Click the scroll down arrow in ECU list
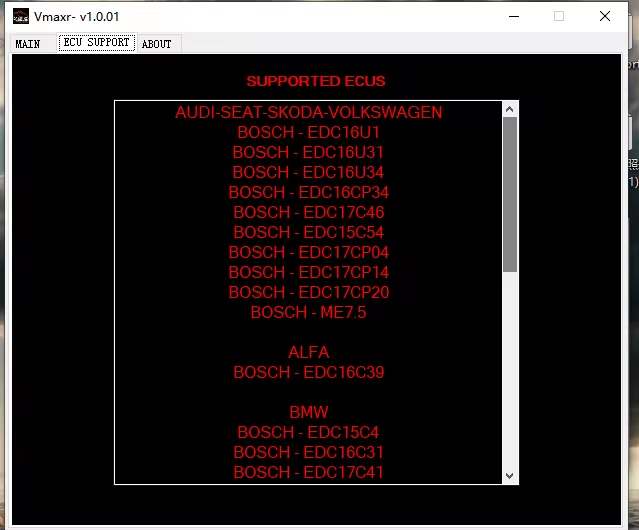639x530 pixels. [x=510, y=476]
